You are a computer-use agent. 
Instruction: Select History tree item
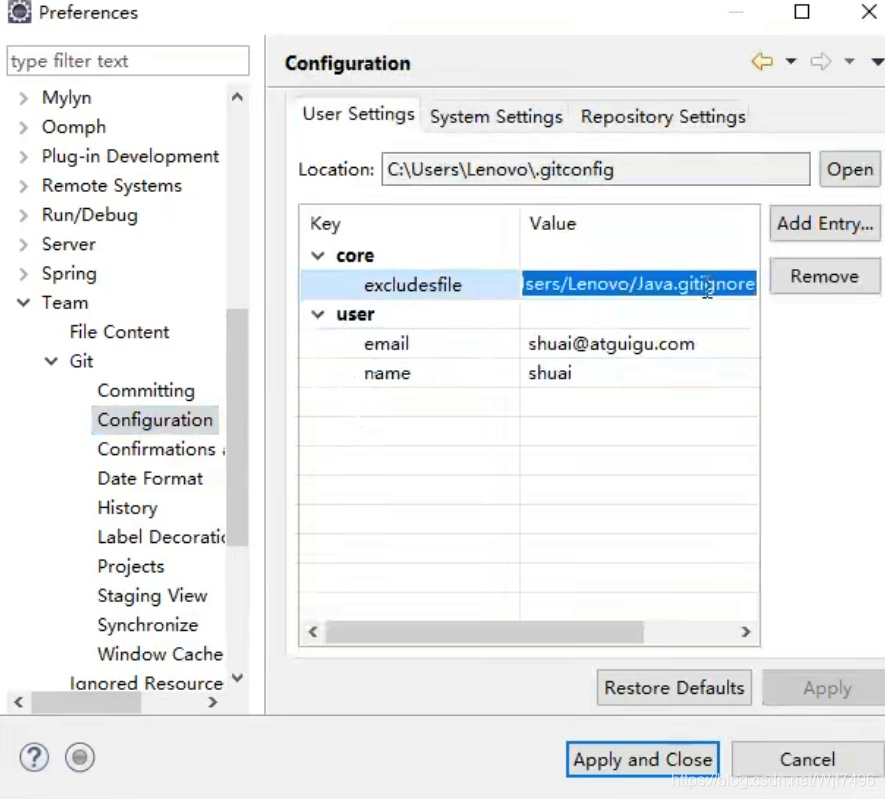pyautogui.click(x=127, y=508)
